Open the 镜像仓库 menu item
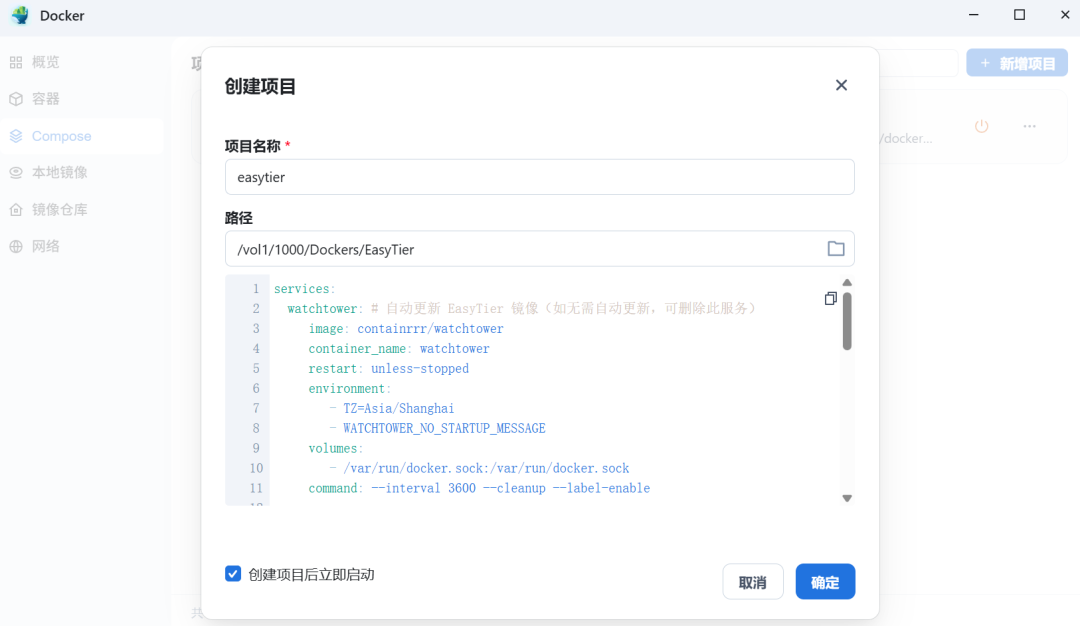 [82, 209]
